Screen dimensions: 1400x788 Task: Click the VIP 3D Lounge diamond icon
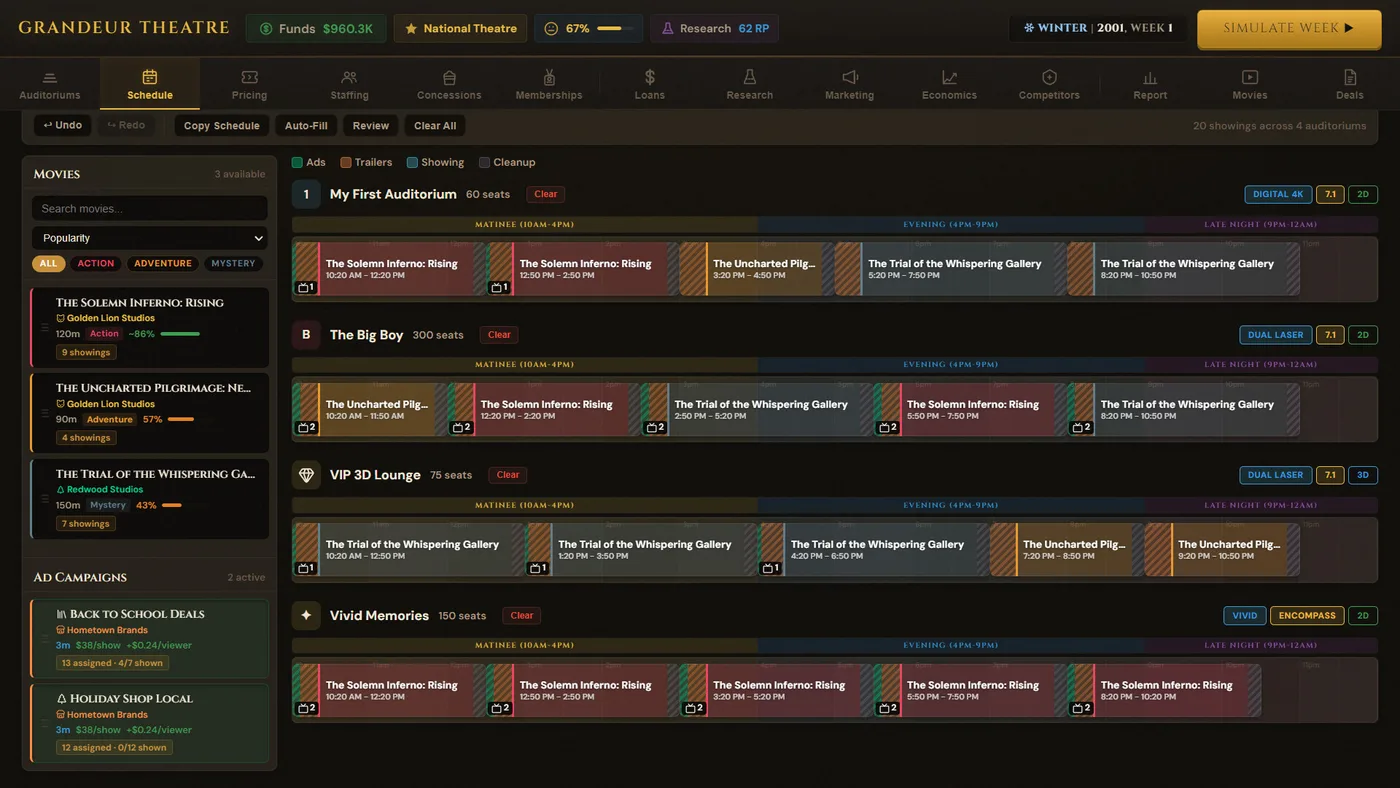coord(306,475)
